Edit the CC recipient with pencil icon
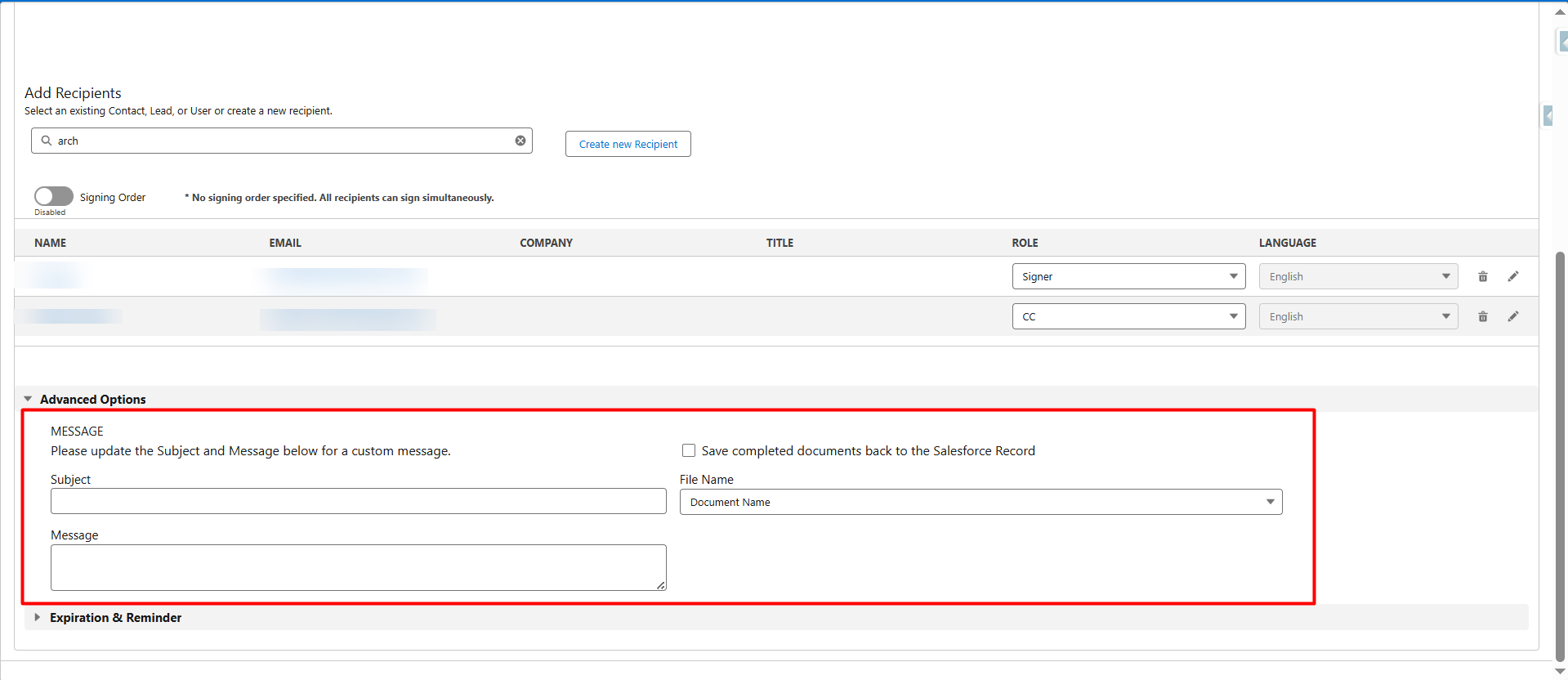1568x680 pixels. click(x=1513, y=316)
